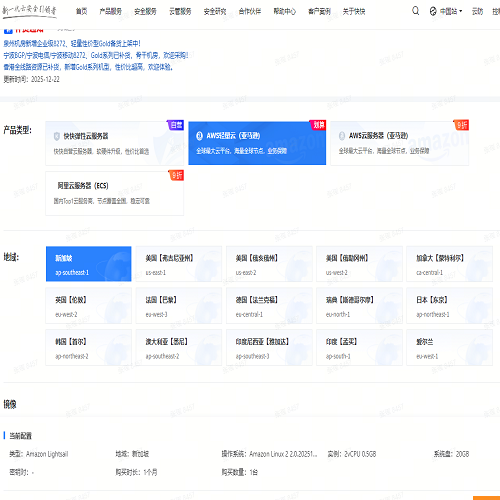Open the 首页 menu item
500x500 pixels.
pos(82,11)
